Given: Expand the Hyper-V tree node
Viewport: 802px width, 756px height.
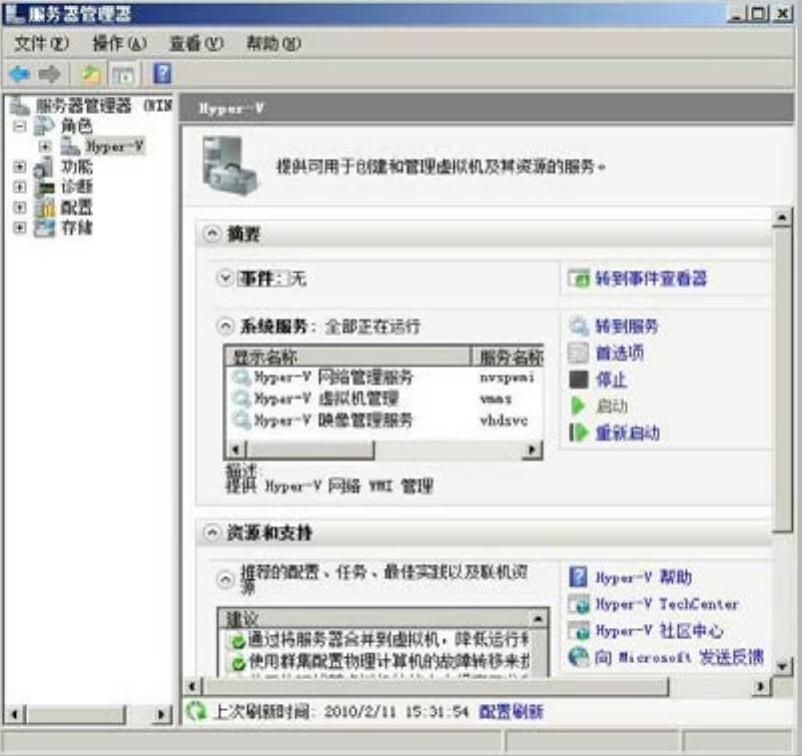Looking at the screenshot, I should [x=45, y=146].
